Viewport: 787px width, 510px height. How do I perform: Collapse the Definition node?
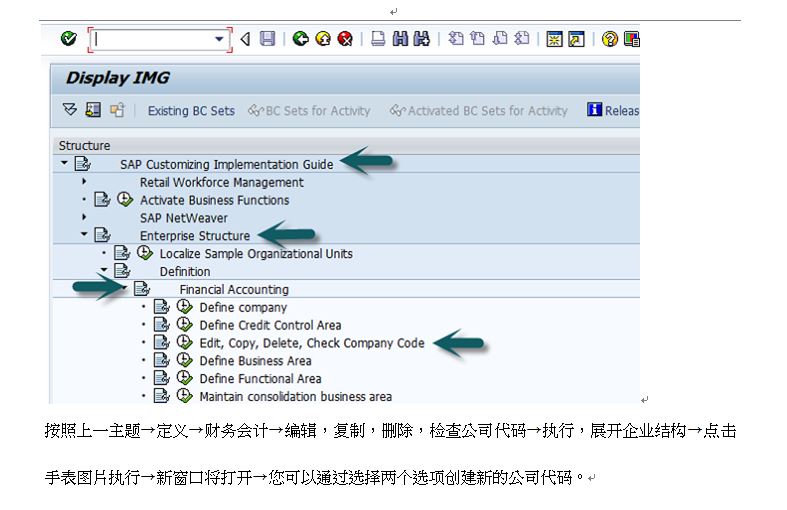click(x=104, y=270)
